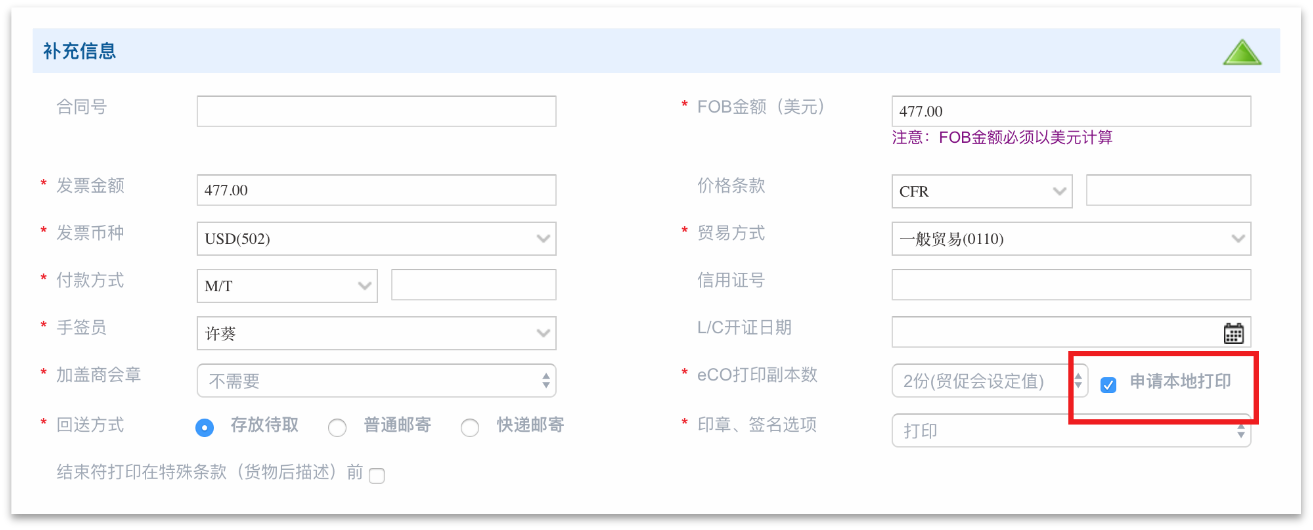Open the 付款方式 M/T dropdown
The width and height of the screenshot is (1313, 530).
coord(287,286)
